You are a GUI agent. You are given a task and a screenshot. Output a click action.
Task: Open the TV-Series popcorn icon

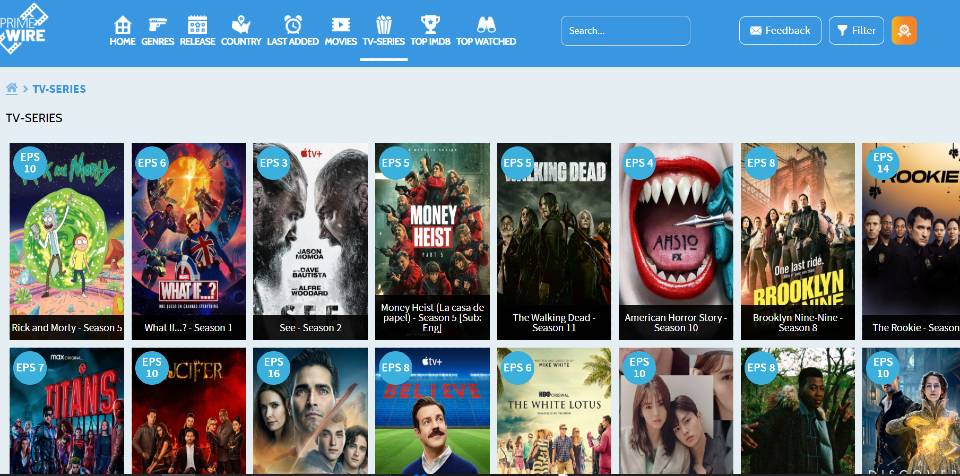384,25
